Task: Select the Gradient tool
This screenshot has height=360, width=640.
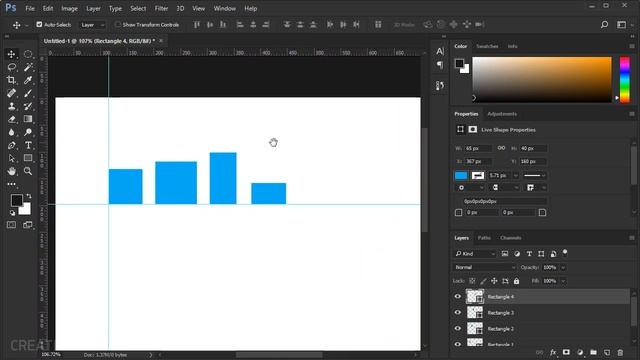Action: point(28,119)
